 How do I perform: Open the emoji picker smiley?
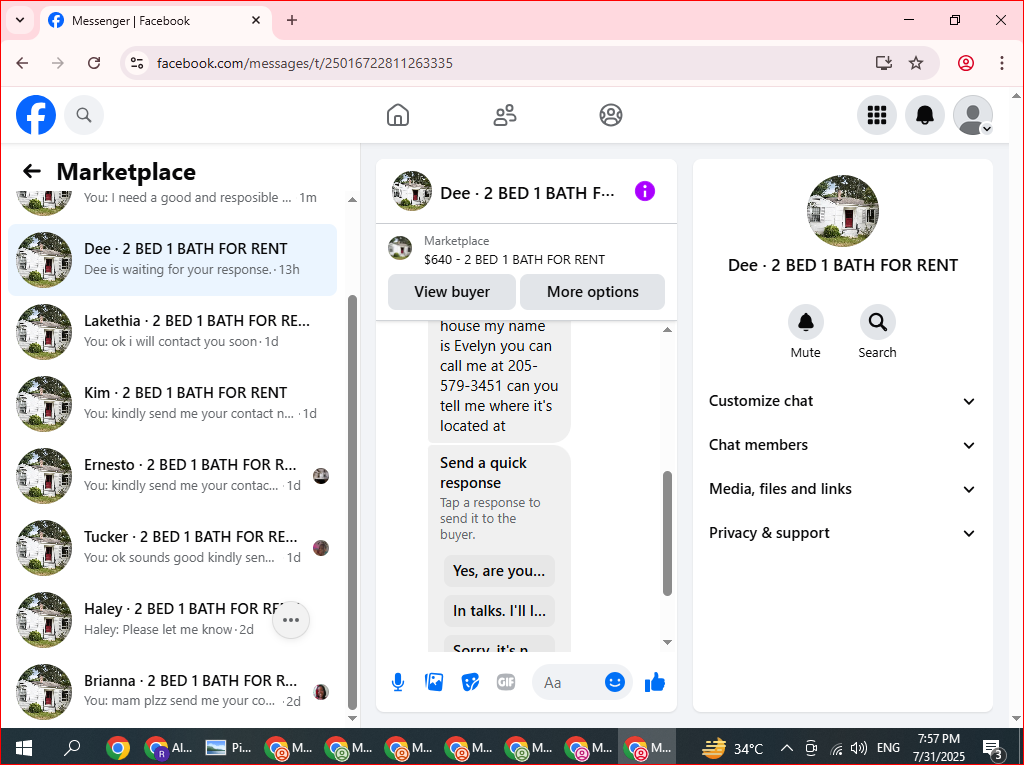point(615,682)
